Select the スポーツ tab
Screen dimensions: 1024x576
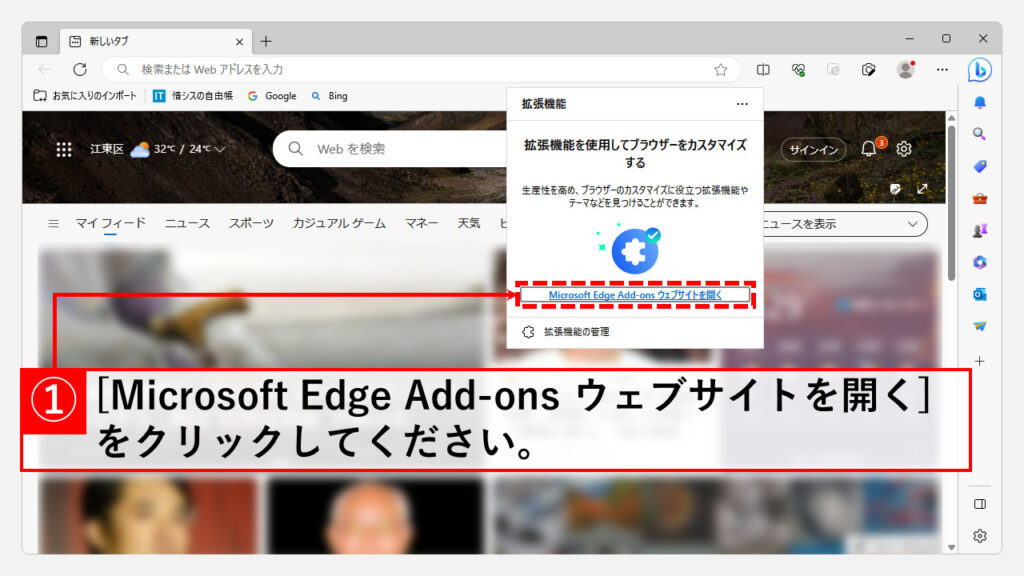[x=251, y=223]
